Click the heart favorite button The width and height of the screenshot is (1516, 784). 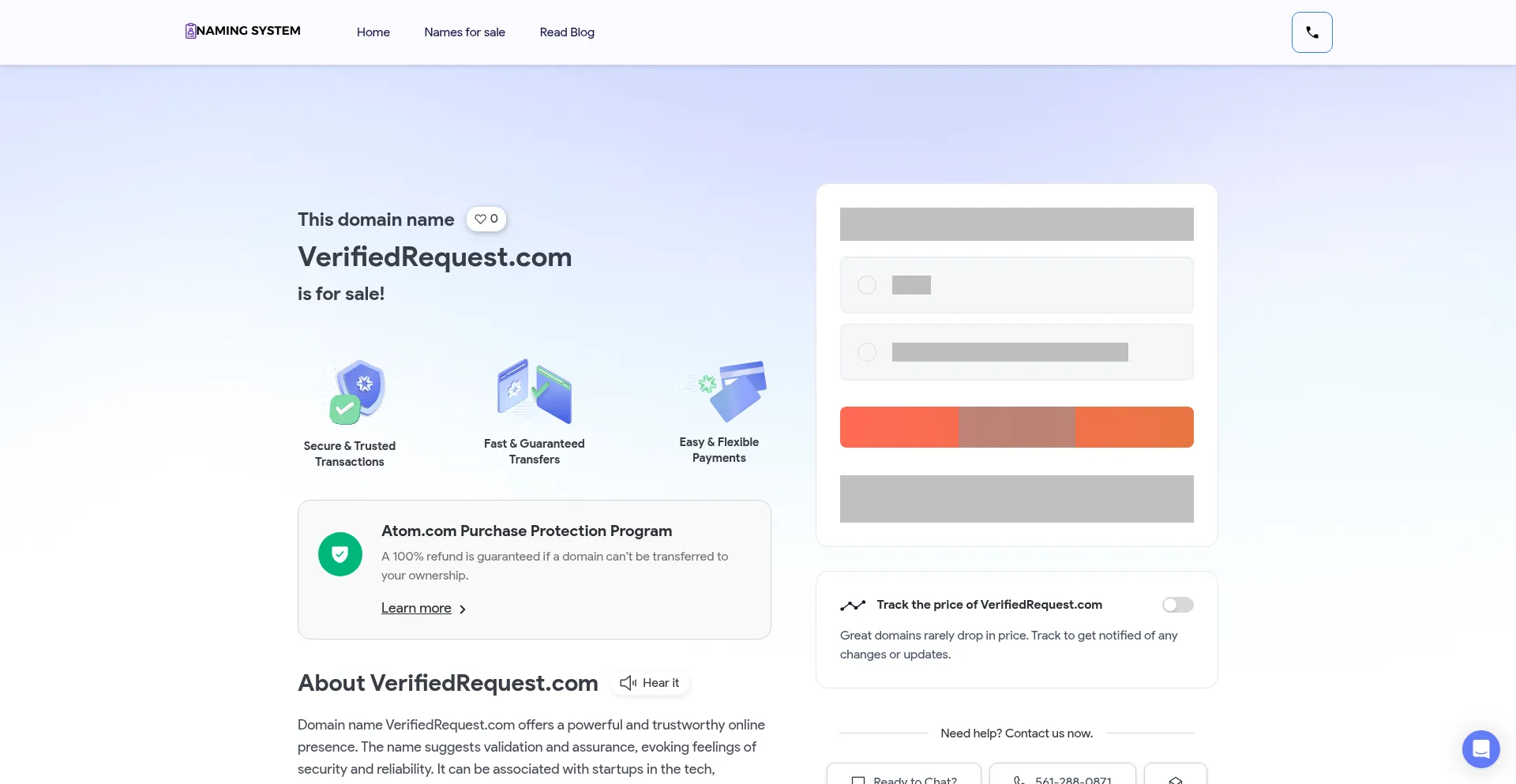click(486, 219)
